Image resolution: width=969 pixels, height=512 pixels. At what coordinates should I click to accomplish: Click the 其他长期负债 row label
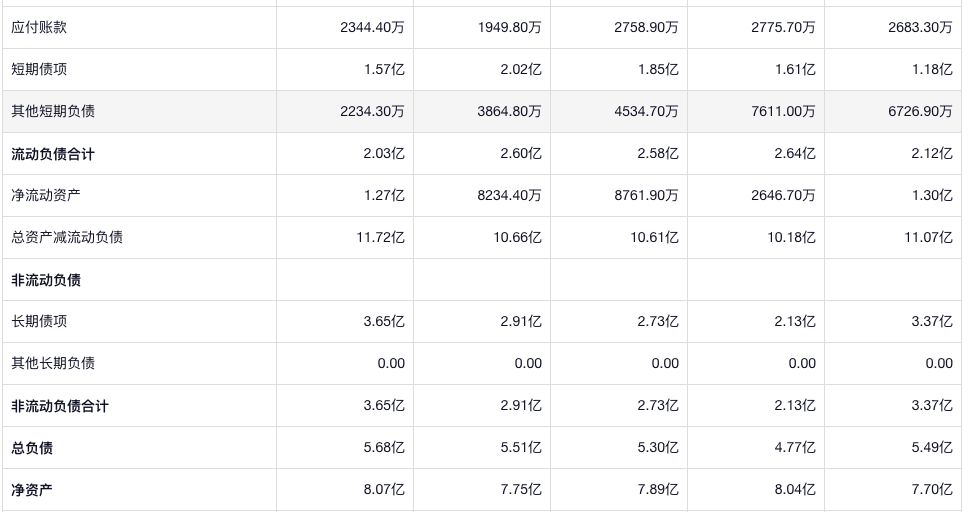point(53,364)
